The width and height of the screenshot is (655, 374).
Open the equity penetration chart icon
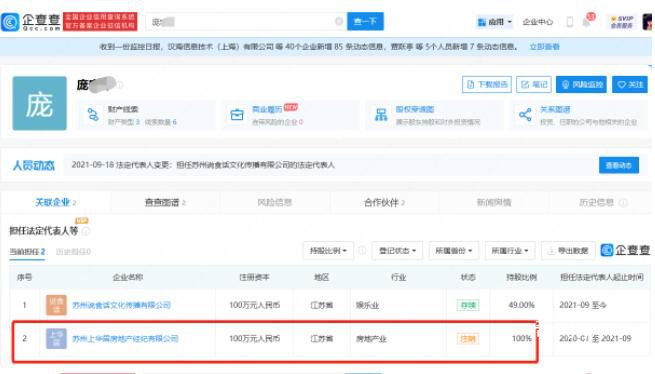381,114
